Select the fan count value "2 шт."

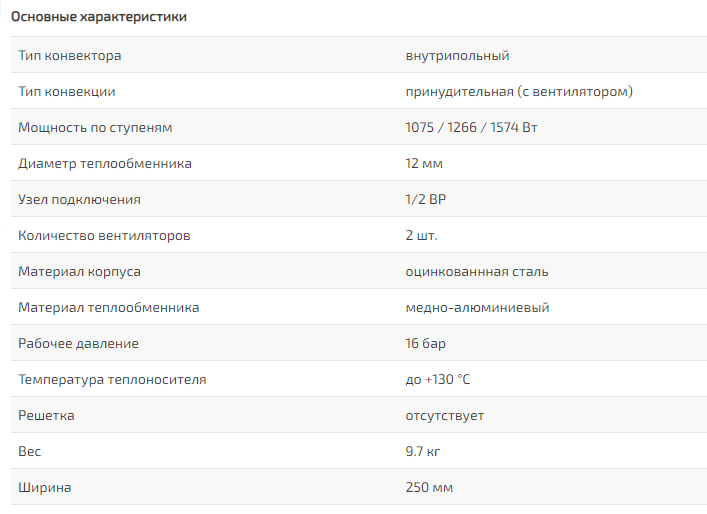pyautogui.click(x=421, y=236)
